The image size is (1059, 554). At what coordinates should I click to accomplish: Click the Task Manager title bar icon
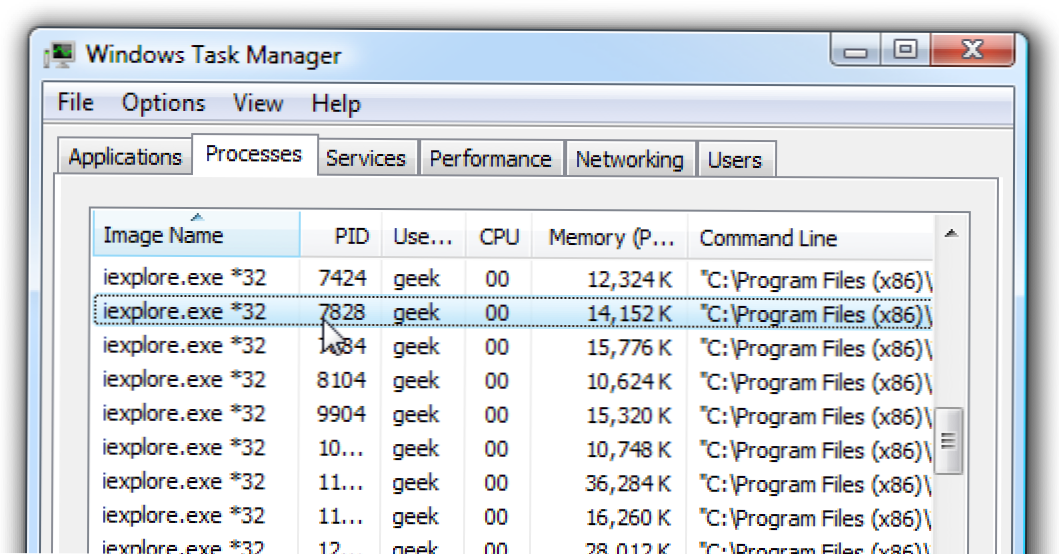[x=63, y=53]
